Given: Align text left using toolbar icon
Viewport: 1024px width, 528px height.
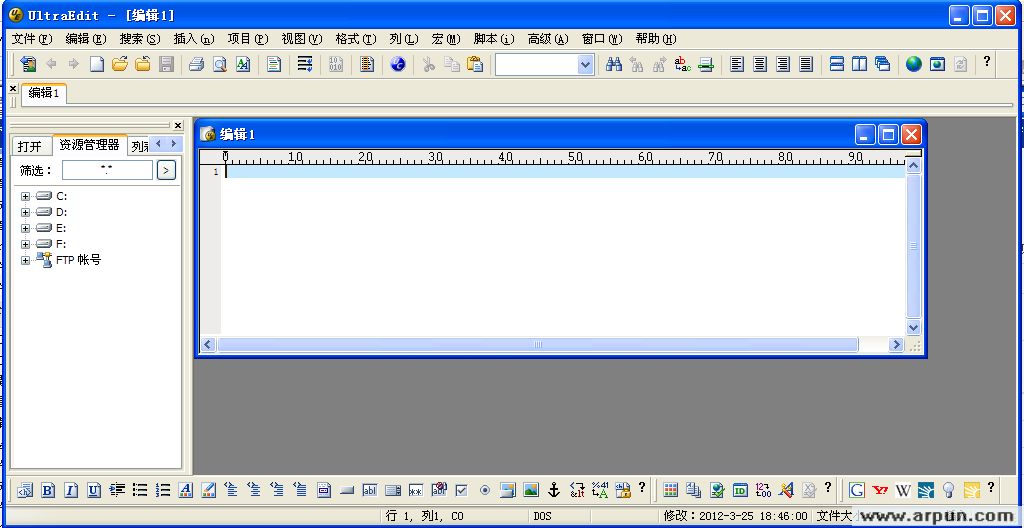Looking at the screenshot, I should [x=737, y=64].
